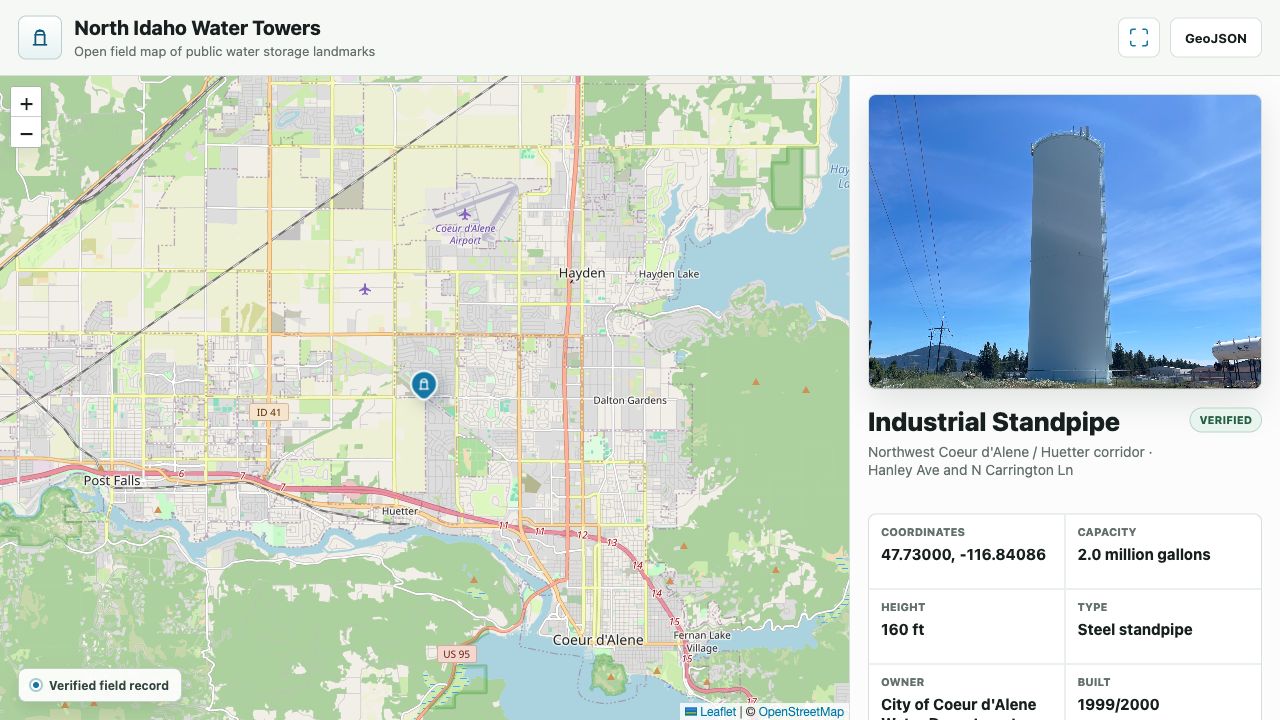Download the GeoJSON data

click(x=1215, y=38)
